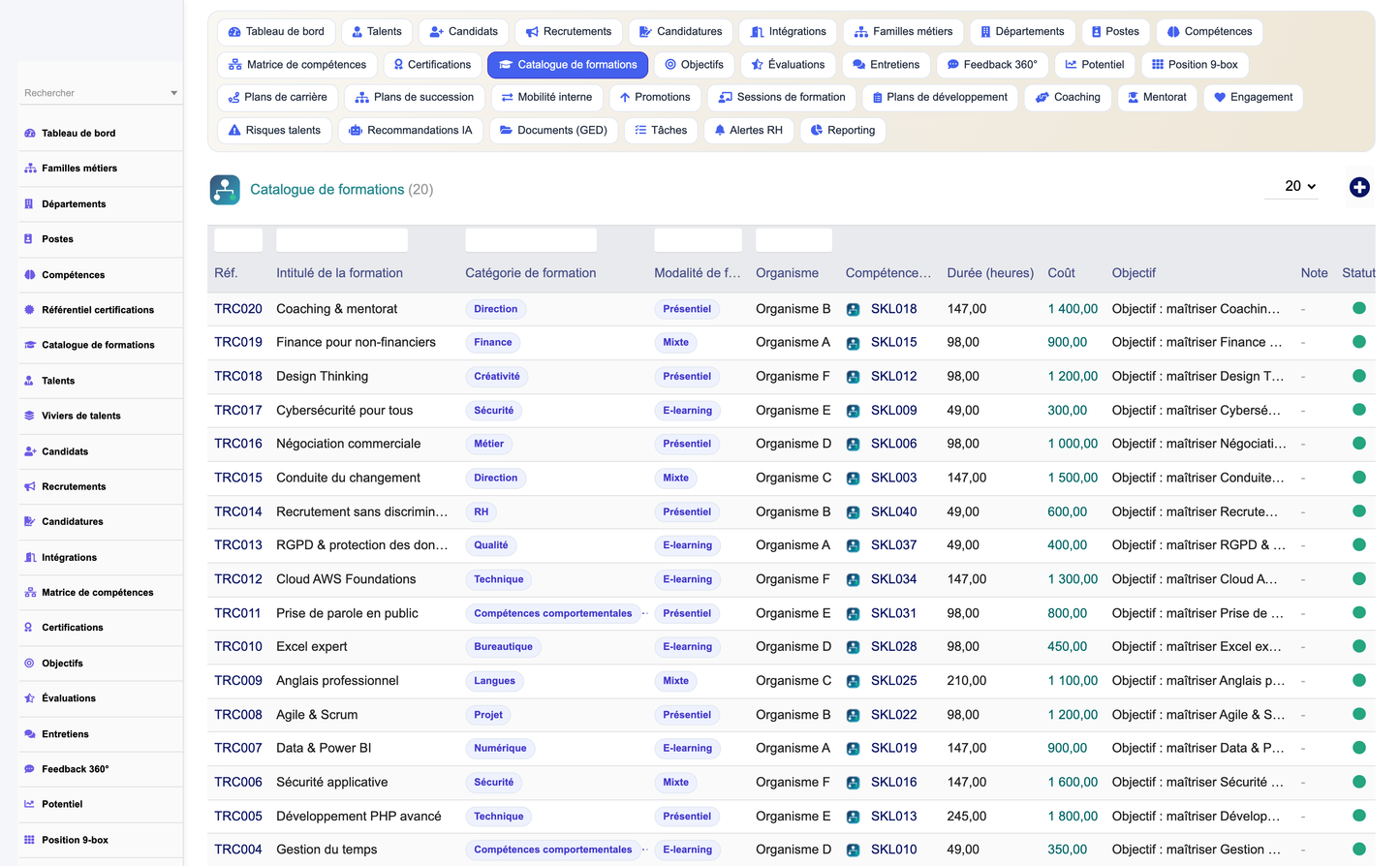Open Viviers de talents in the sidebar

81,416
